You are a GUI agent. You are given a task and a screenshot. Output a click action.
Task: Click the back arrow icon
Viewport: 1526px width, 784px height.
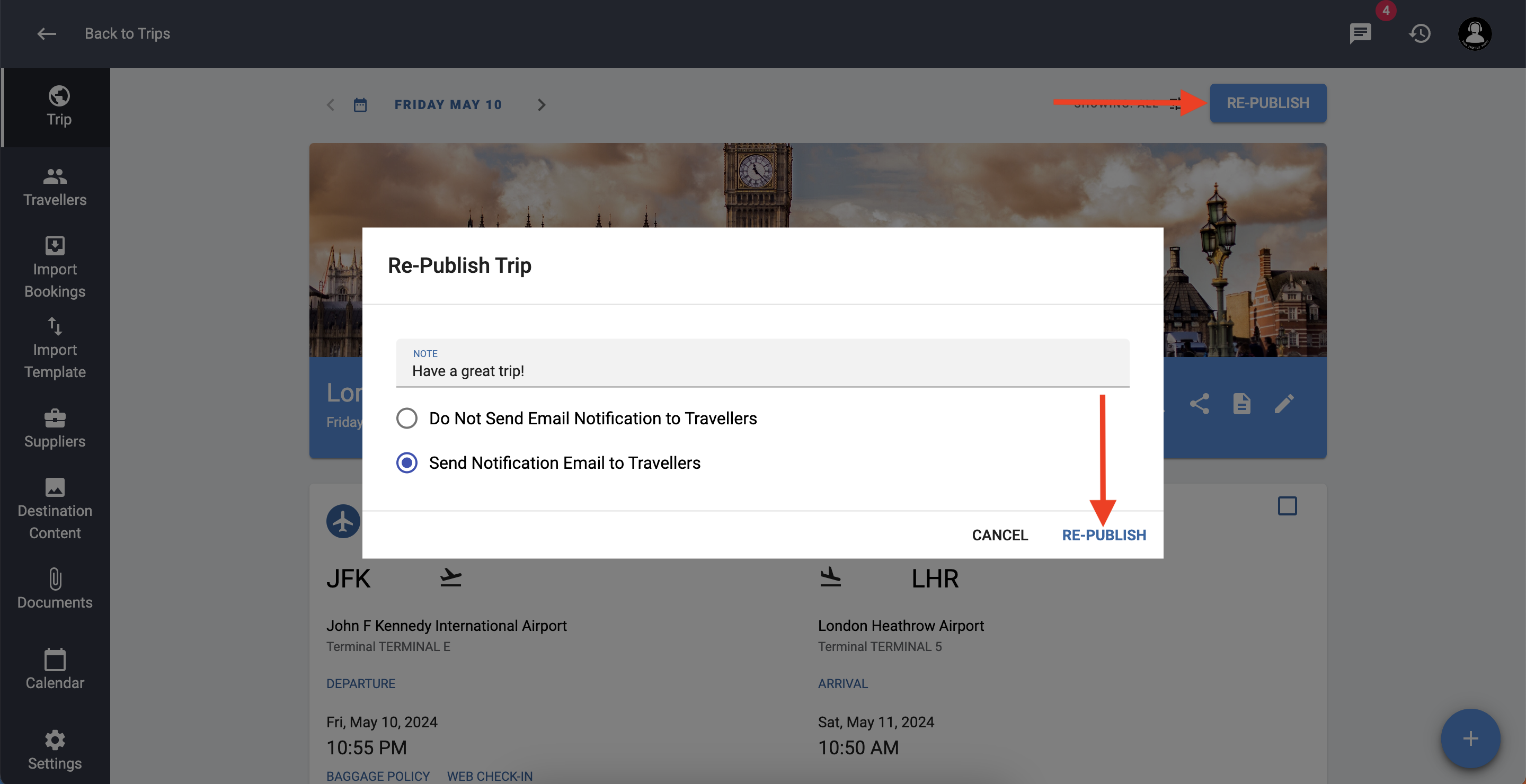point(47,34)
